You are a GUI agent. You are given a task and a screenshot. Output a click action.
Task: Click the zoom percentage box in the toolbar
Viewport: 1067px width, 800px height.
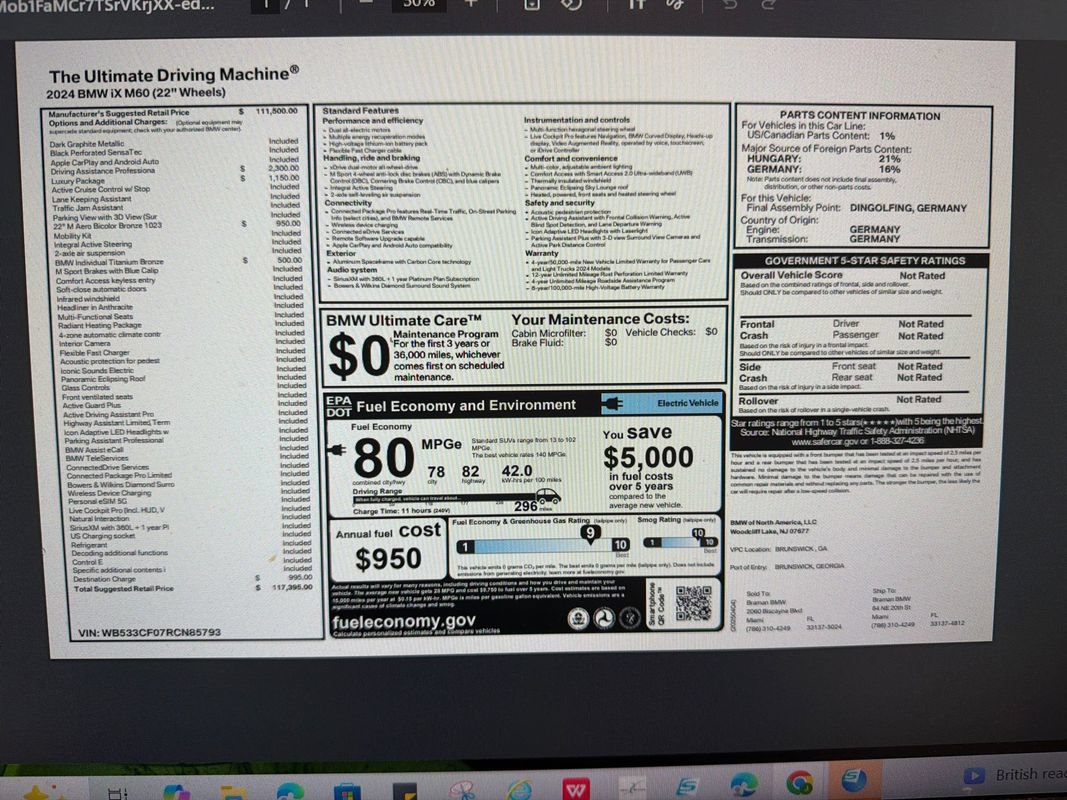pos(418,4)
